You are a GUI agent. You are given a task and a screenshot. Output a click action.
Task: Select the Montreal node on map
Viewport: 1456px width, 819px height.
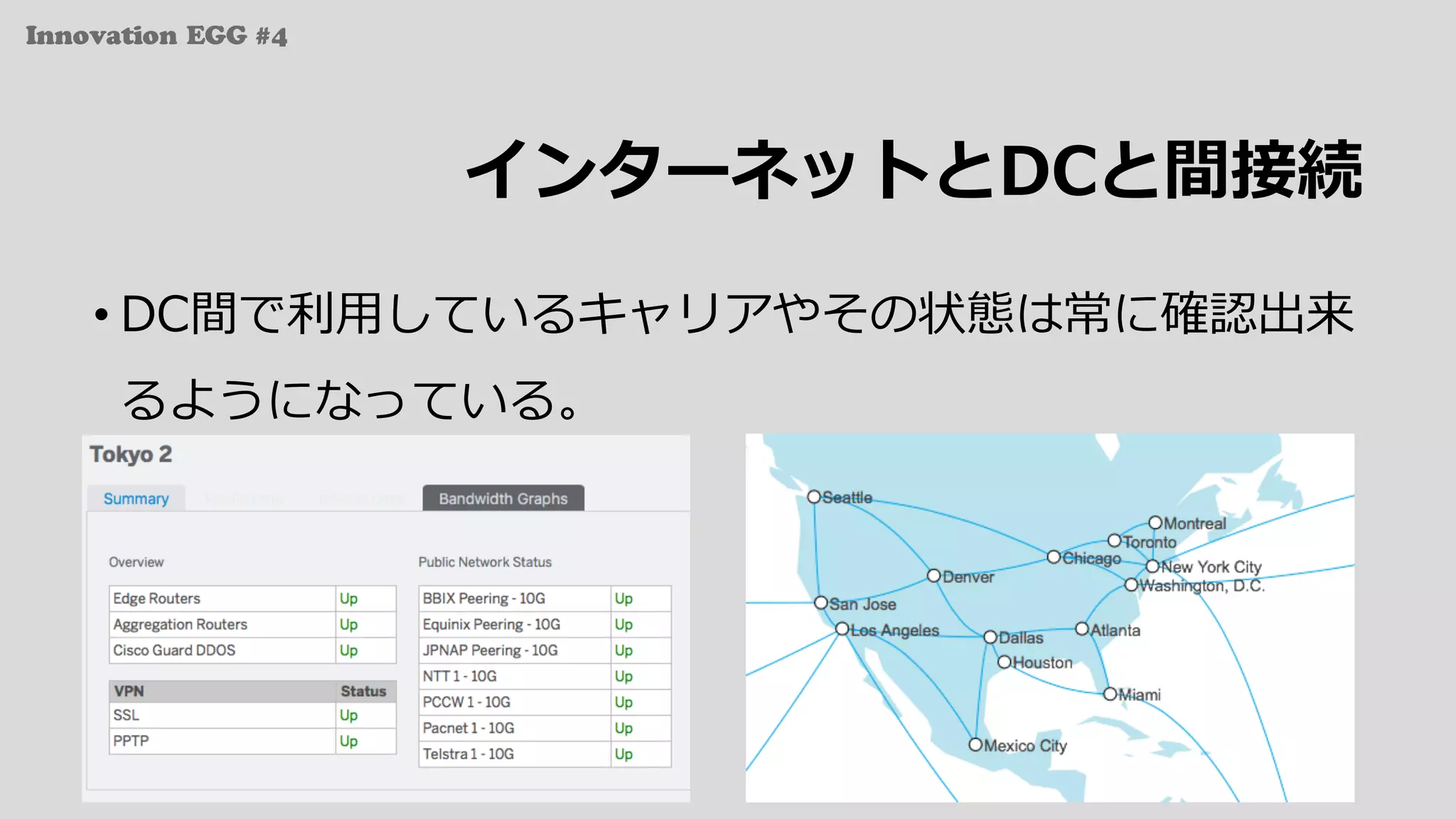[1155, 523]
